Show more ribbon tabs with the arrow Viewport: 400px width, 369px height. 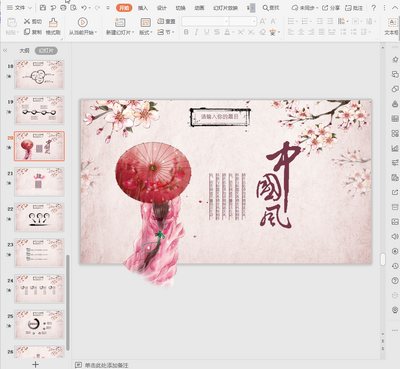coord(252,8)
